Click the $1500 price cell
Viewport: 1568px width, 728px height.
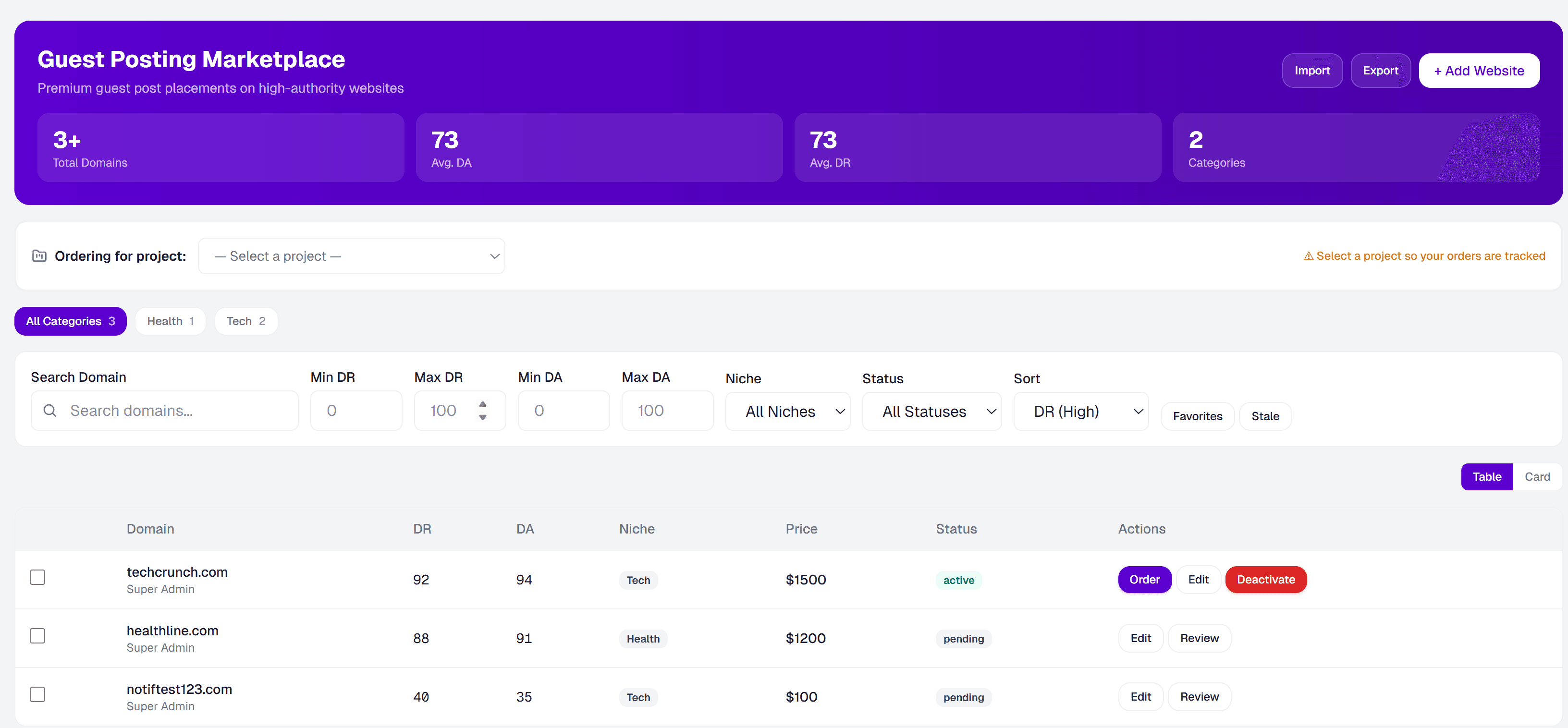click(x=805, y=580)
